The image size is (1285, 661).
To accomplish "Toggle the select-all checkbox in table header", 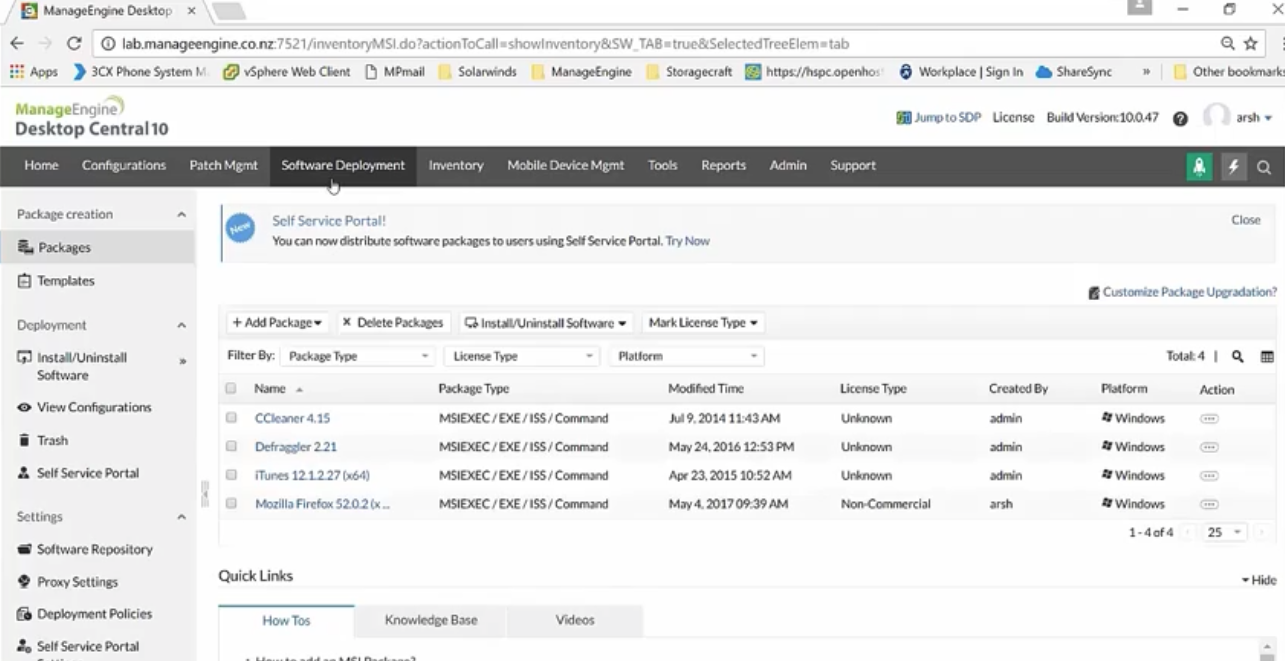I will (231, 389).
